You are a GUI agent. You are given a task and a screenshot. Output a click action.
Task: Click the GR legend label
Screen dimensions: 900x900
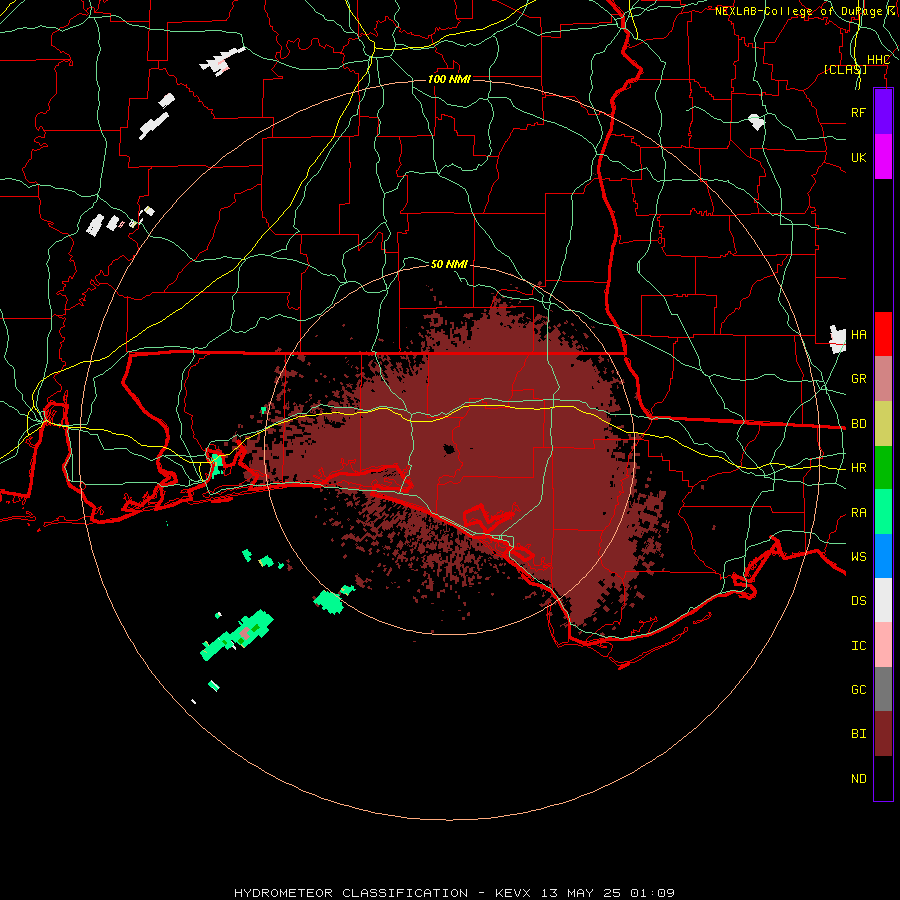click(858, 379)
